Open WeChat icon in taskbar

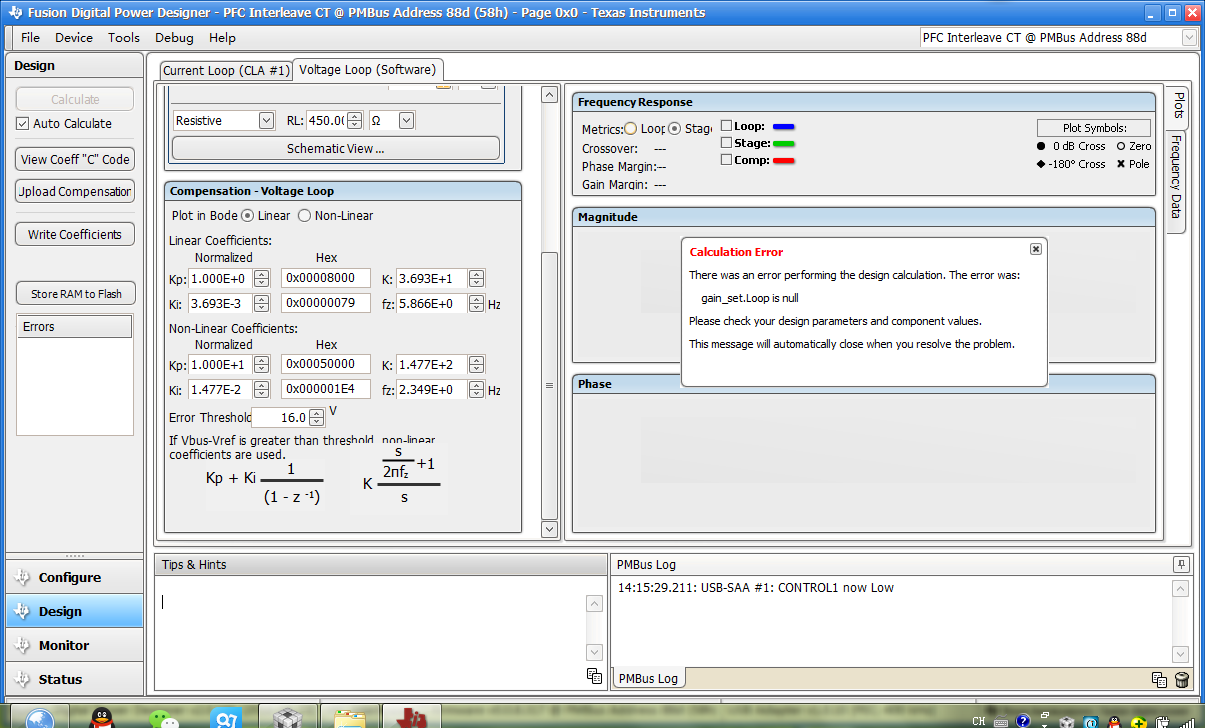[x=164, y=718]
